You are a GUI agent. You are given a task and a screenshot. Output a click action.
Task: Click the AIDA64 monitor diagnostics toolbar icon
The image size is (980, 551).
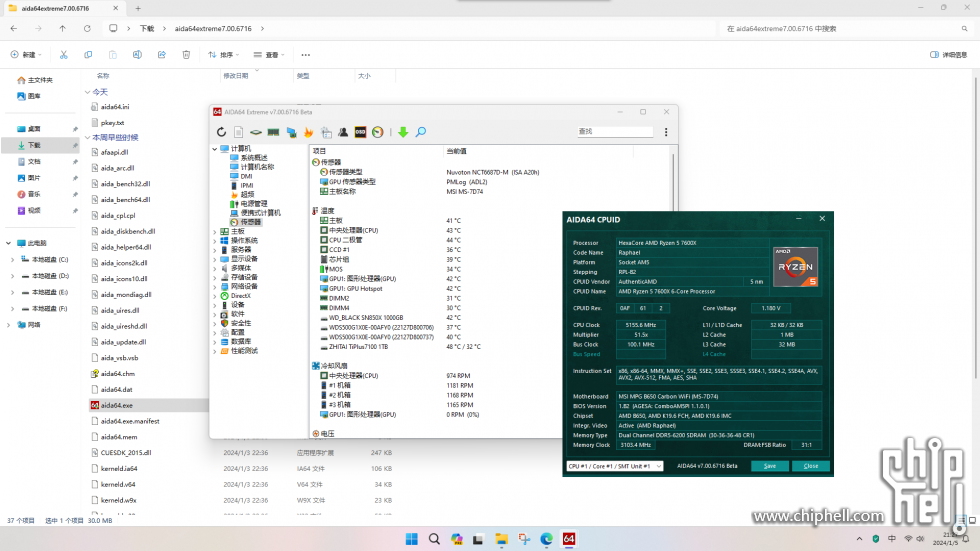291,132
